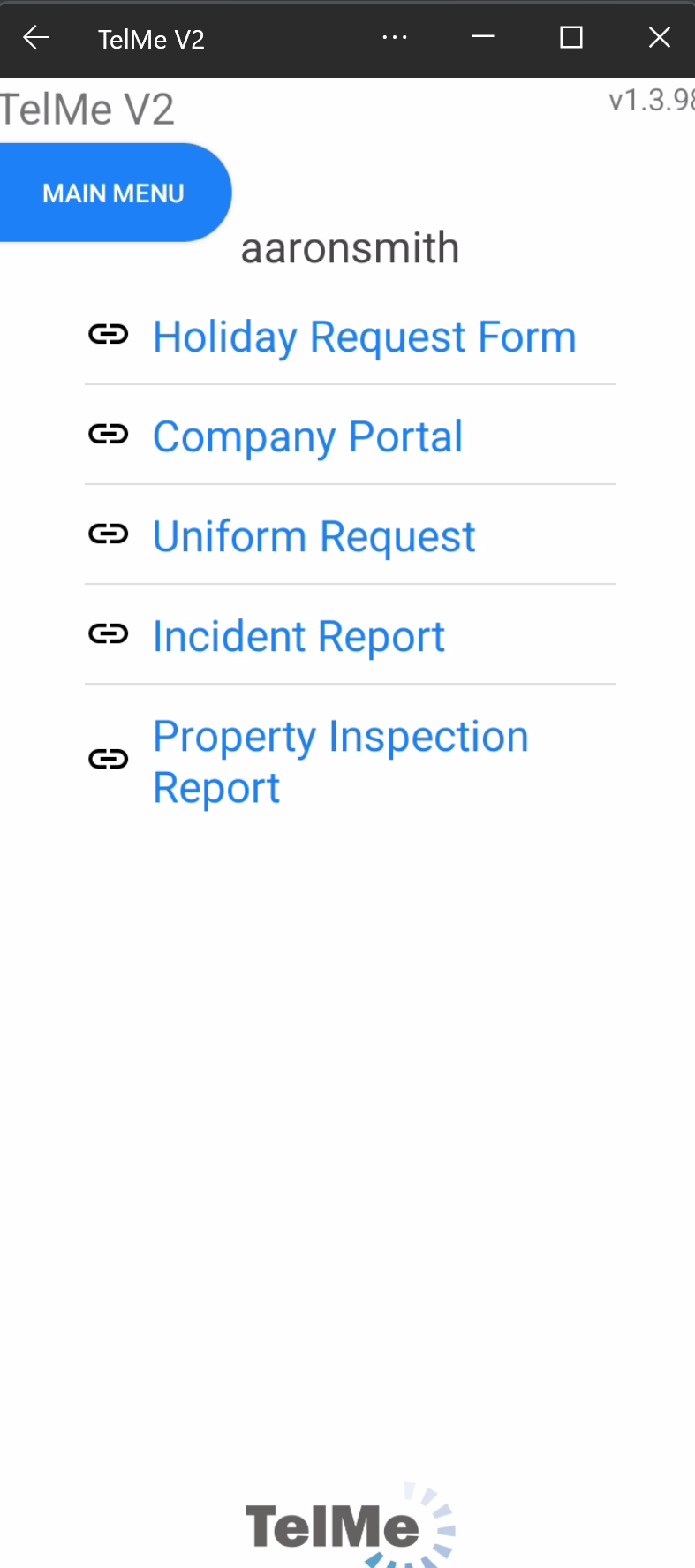Open the Holiday Request Form link

pyautogui.click(x=364, y=337)
